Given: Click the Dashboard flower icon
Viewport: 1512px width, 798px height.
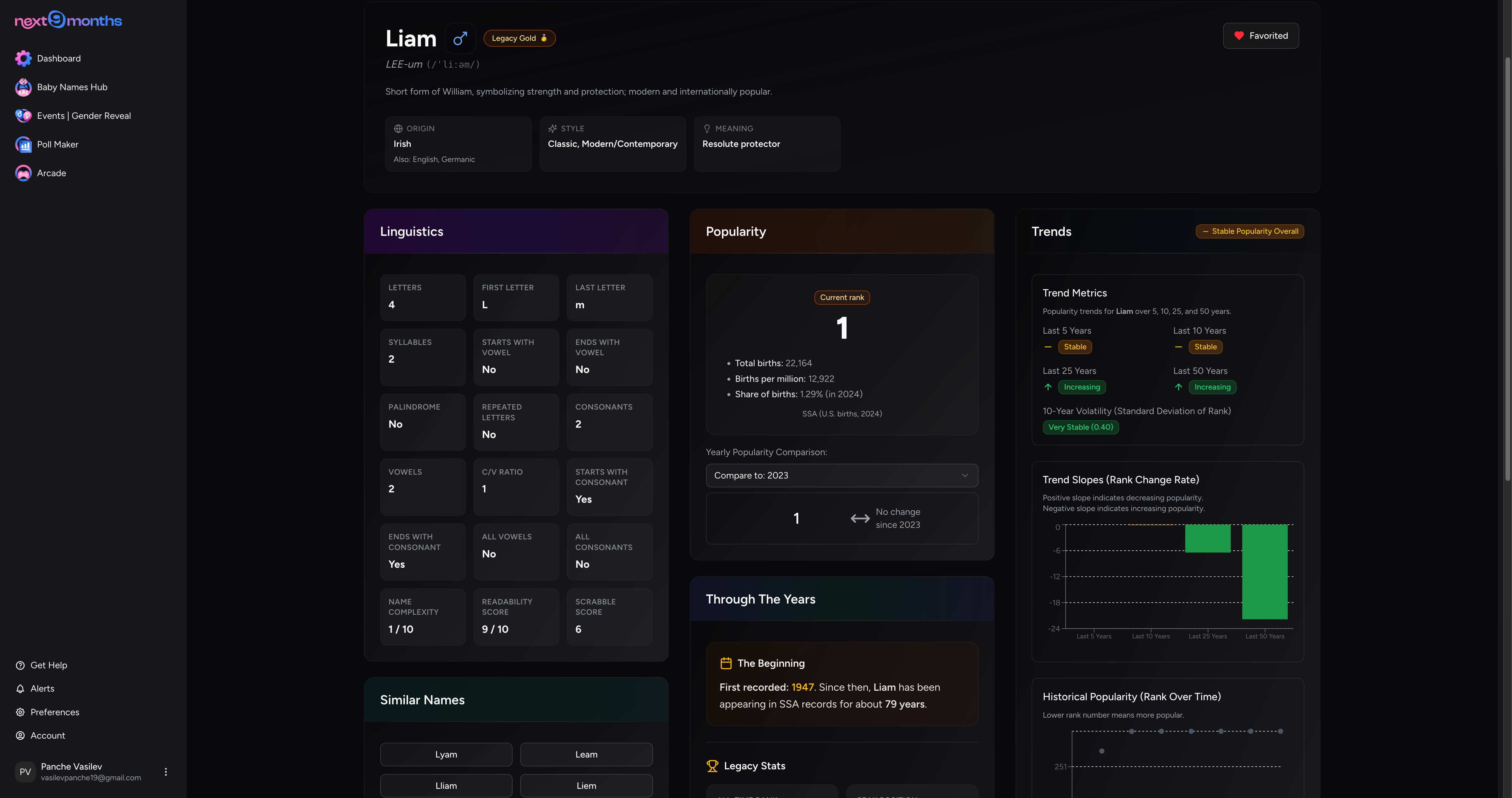Looking at the screenshot, I should (23, 58).
